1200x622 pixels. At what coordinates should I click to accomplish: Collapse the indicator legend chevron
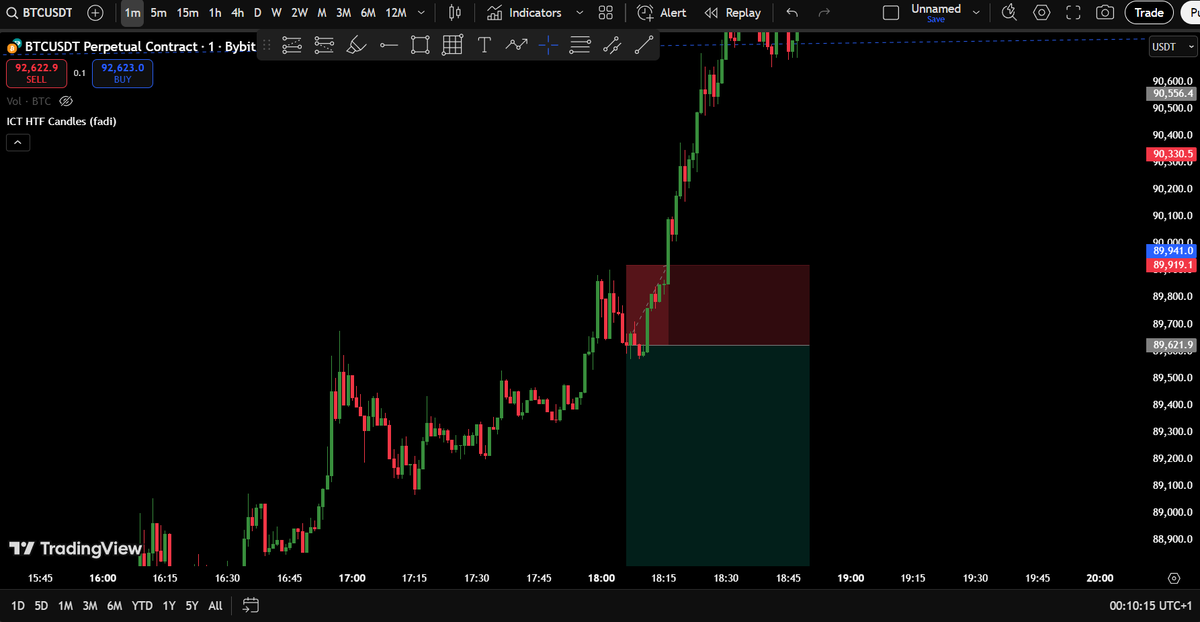click(18, 143)
